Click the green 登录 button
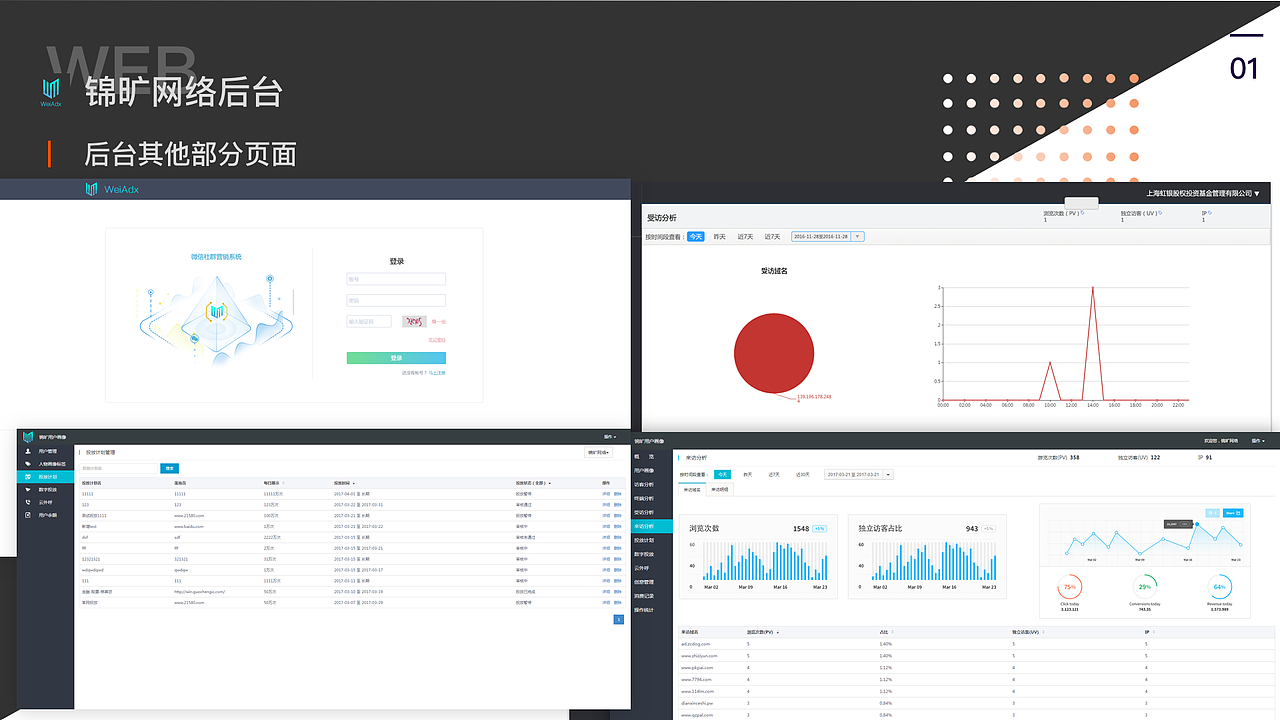1280x720 pixels. coord(396,358)
